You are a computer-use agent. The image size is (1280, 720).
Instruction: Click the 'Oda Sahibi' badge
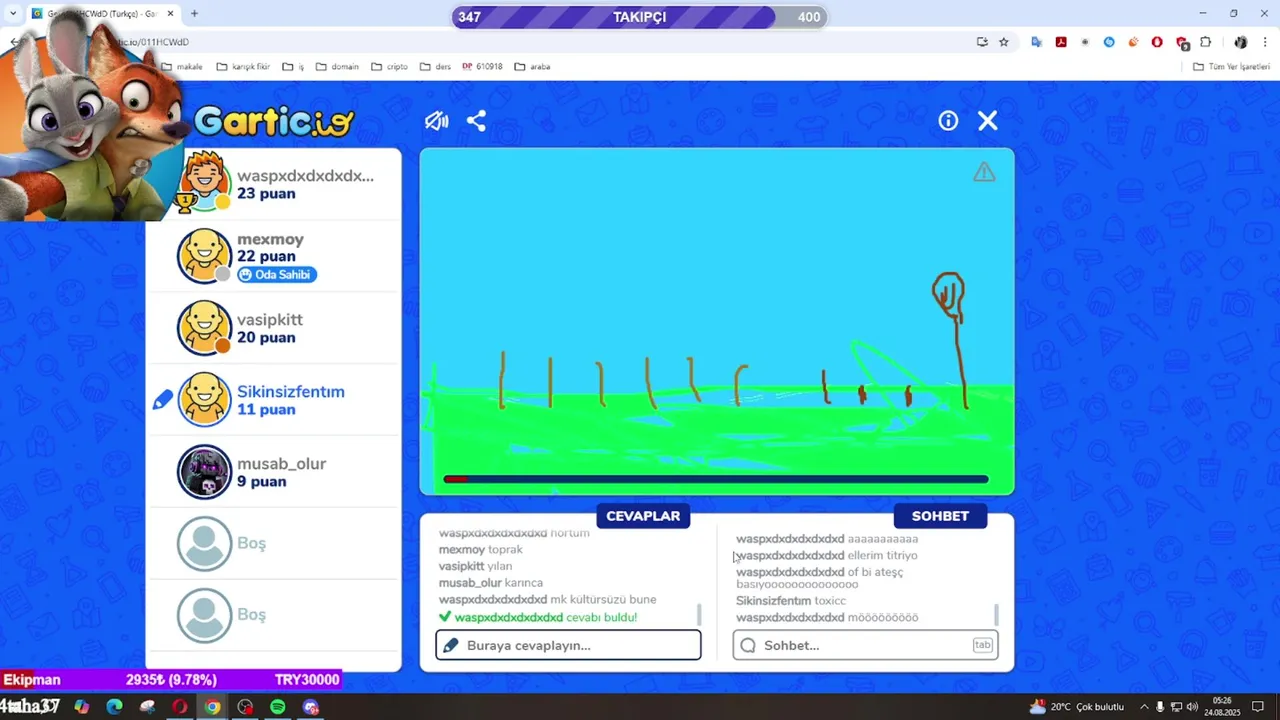coord(277,275)
